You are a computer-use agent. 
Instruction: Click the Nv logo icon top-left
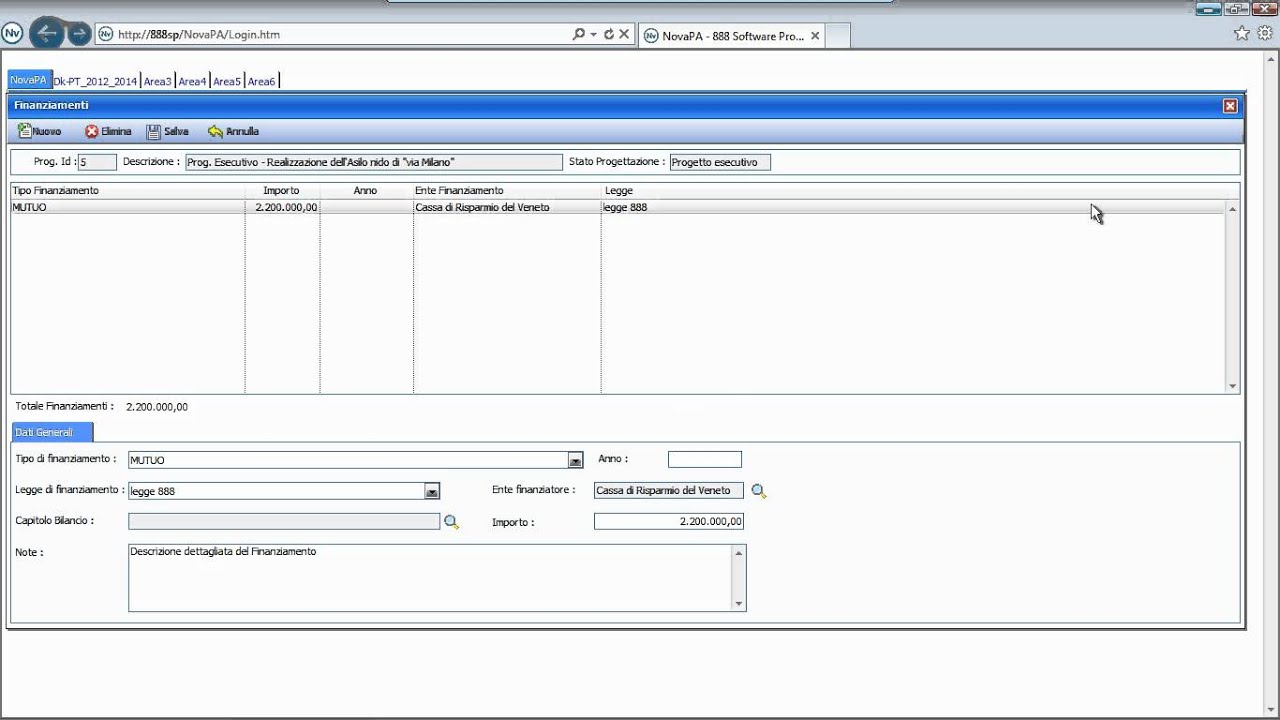[12, 33]
